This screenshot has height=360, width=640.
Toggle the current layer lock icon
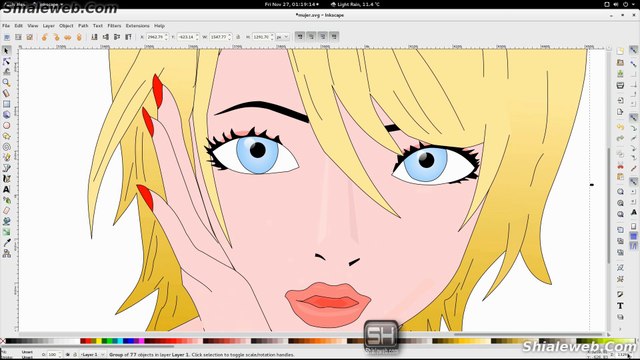75,355
